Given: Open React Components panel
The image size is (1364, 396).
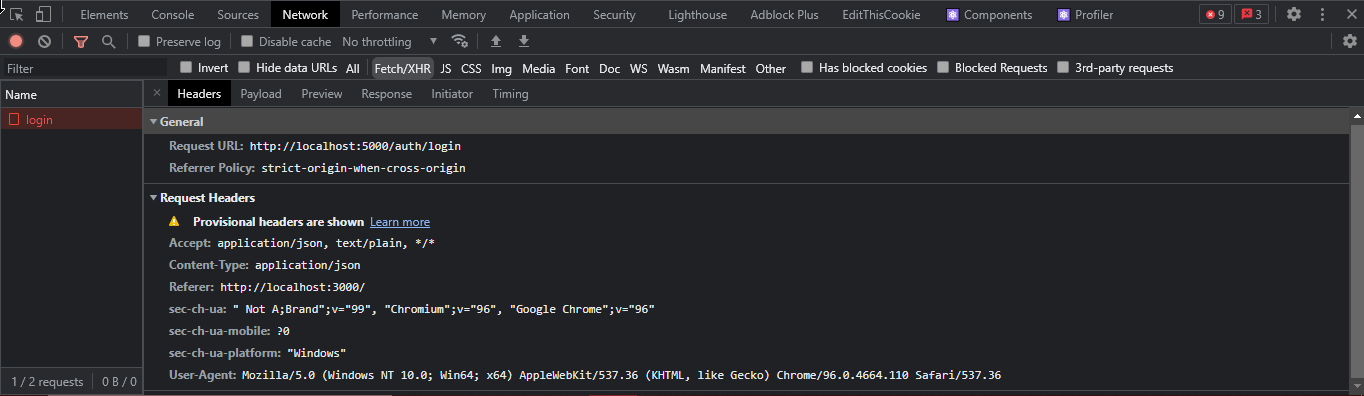Looking at the screenshot, I should click(989, 14).
